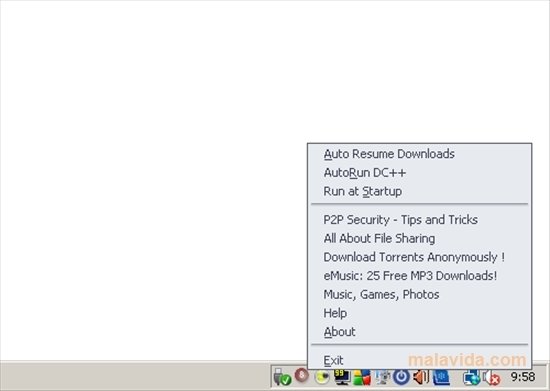Open All About File Sharing entry
550x391 pixels.
tap(420, 238)
